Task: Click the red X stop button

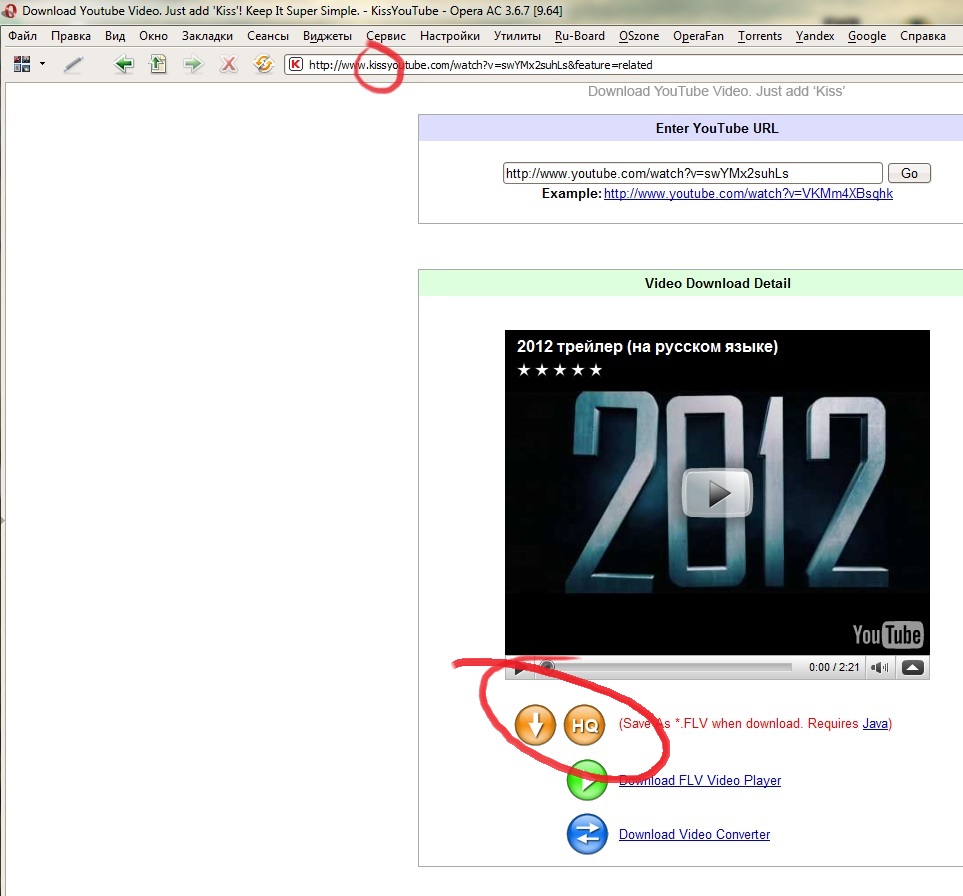Action: click(x=229, y=65)
